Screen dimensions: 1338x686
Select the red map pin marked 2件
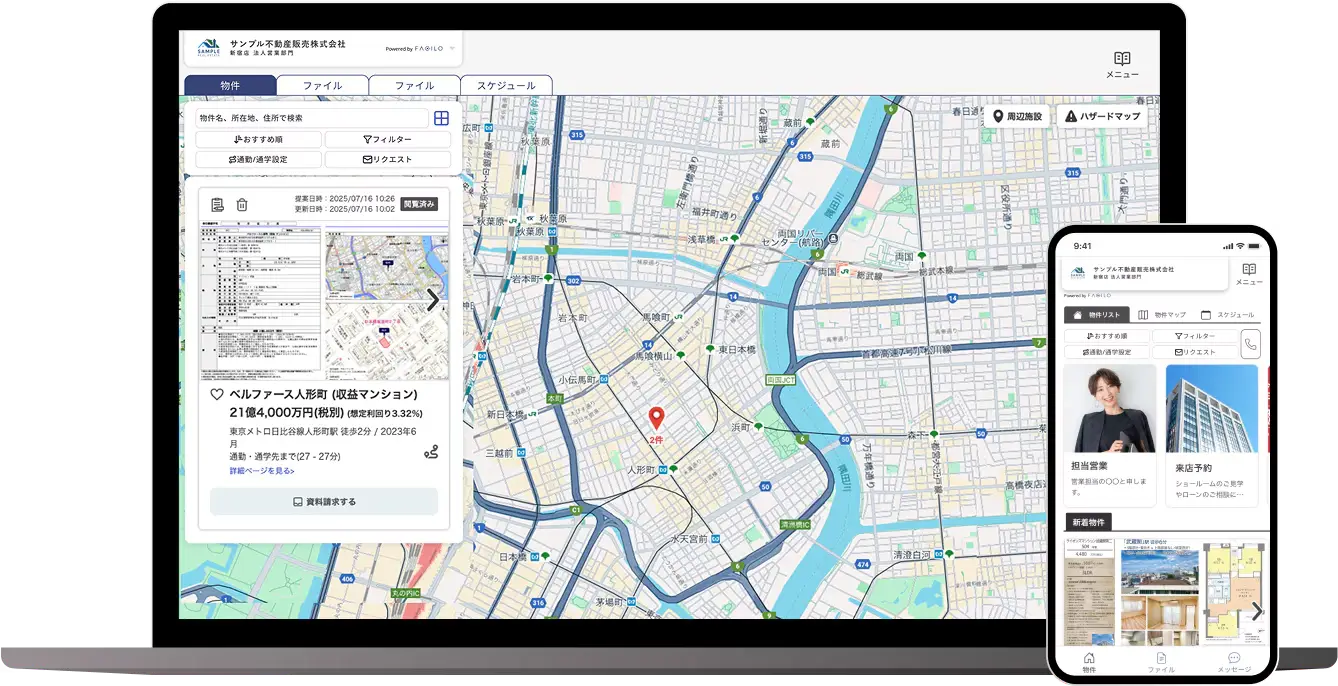[x=656, y=419]
